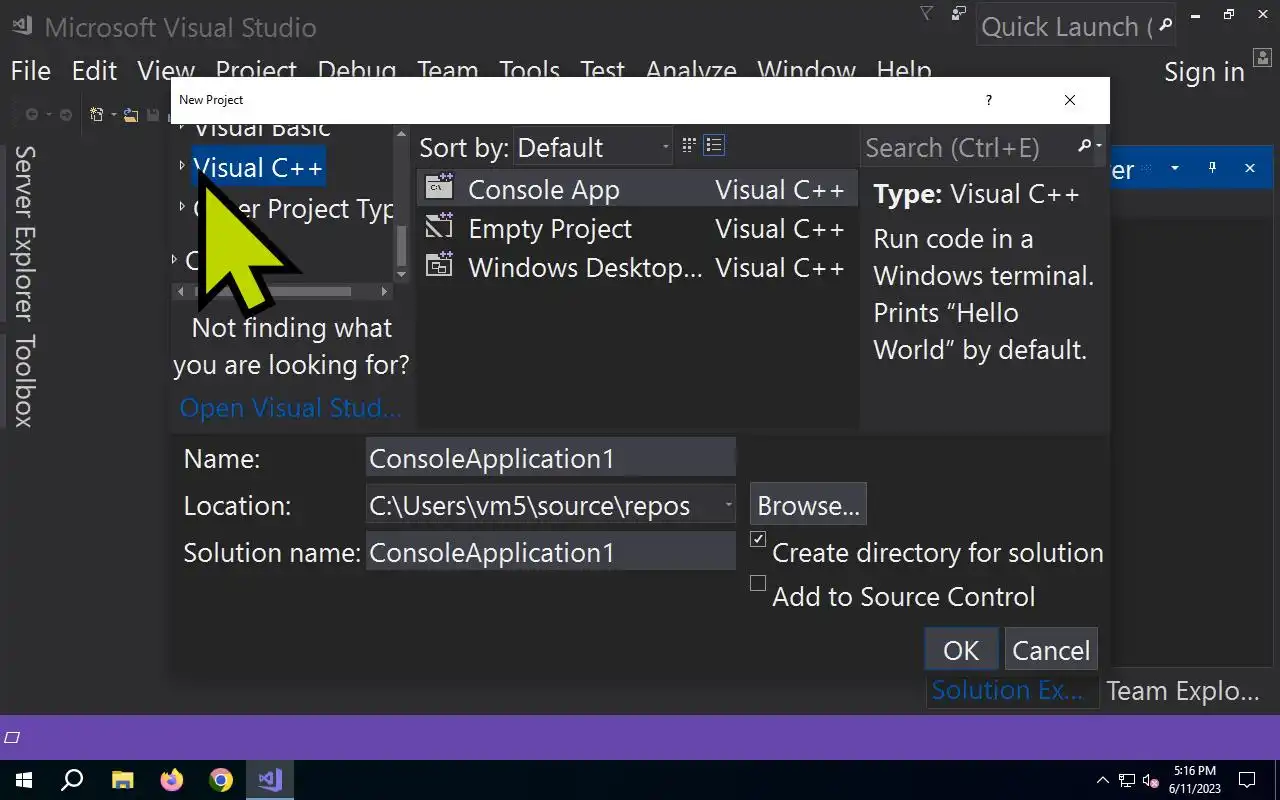Check Add to Source Control
Image resolution: width=1280 pixels, height=800 pixels.
tap(758, 583)
